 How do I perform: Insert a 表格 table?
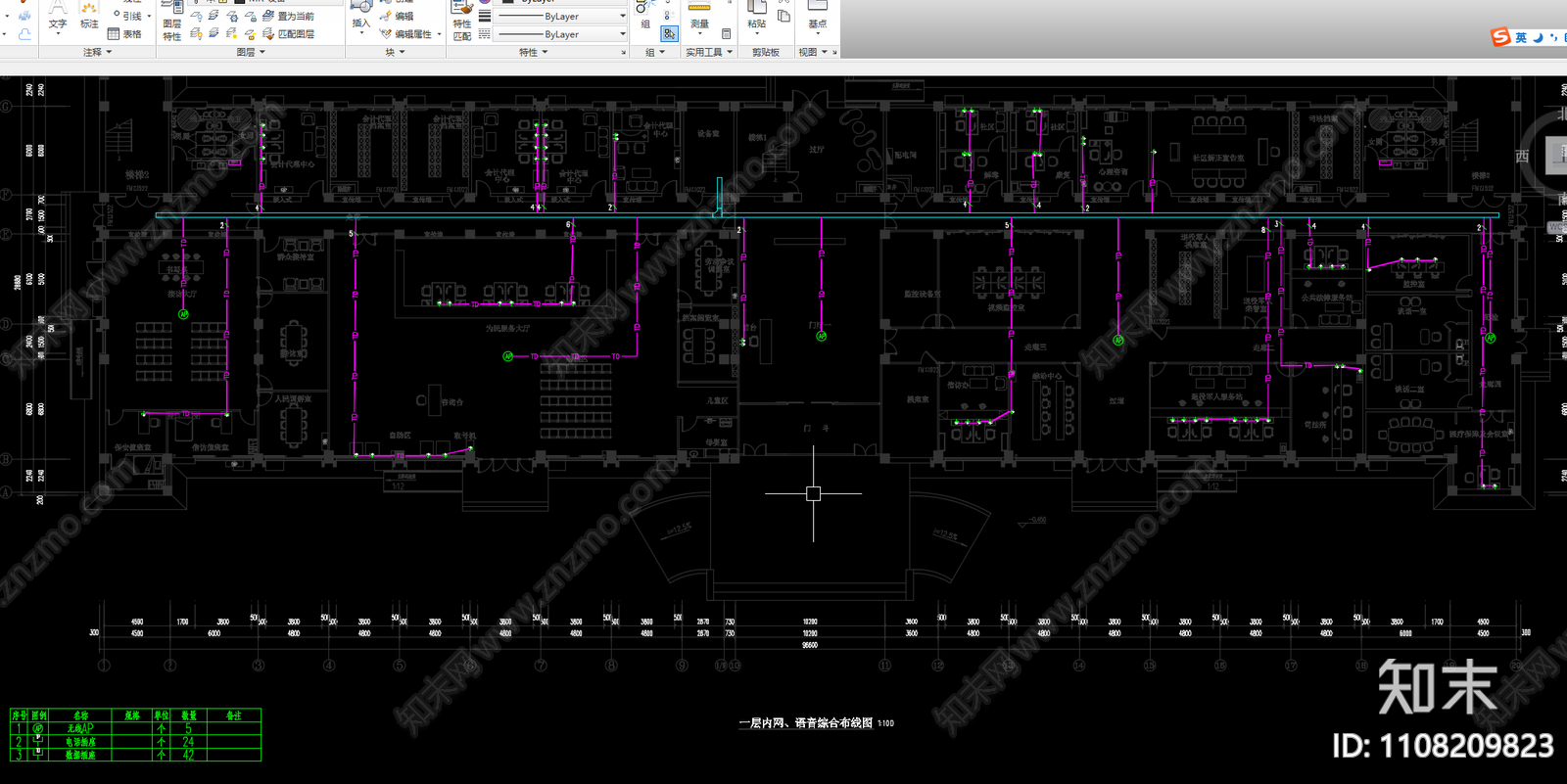pyautogui.click(x=125, y=34)
